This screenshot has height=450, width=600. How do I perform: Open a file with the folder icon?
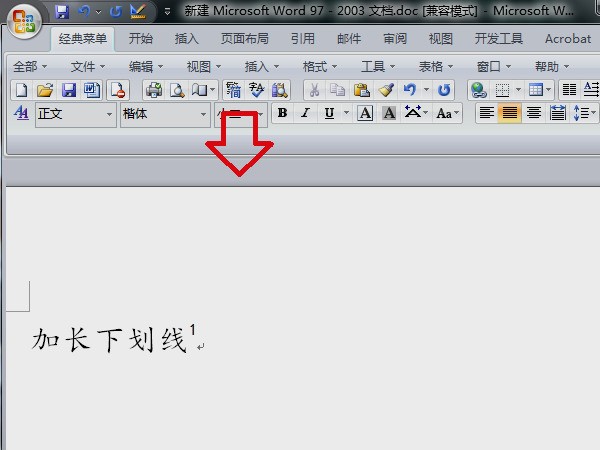click(x=45, y=90)
